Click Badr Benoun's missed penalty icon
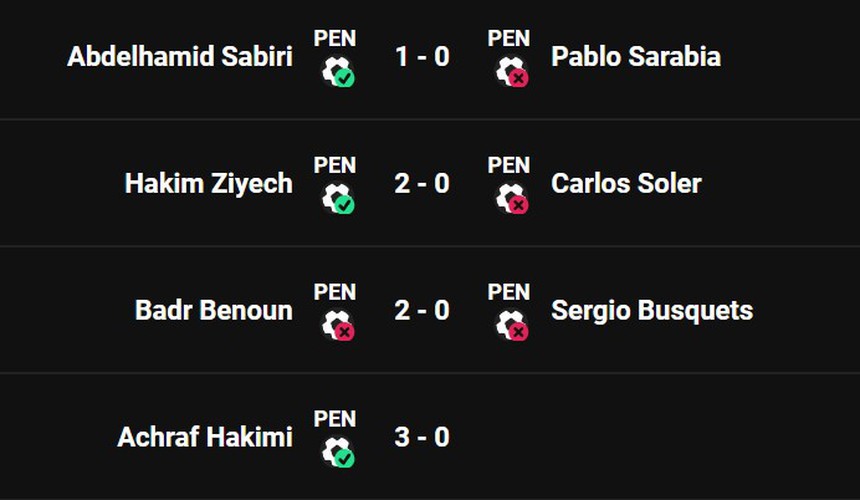 337,325
